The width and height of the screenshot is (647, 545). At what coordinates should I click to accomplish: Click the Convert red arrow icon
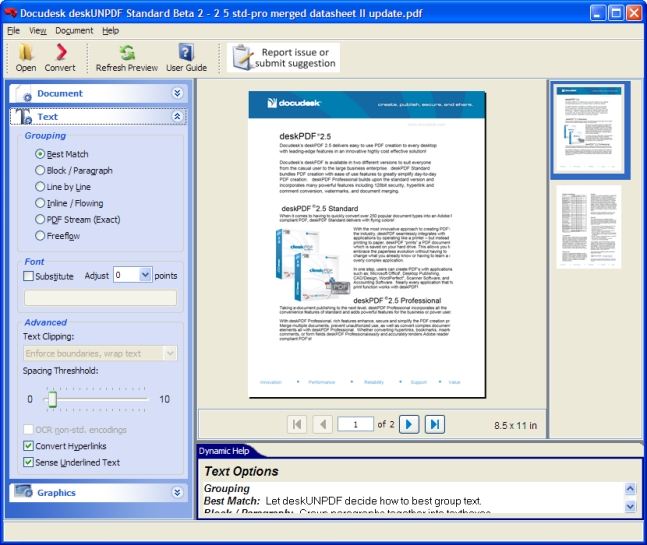(61, 52)
